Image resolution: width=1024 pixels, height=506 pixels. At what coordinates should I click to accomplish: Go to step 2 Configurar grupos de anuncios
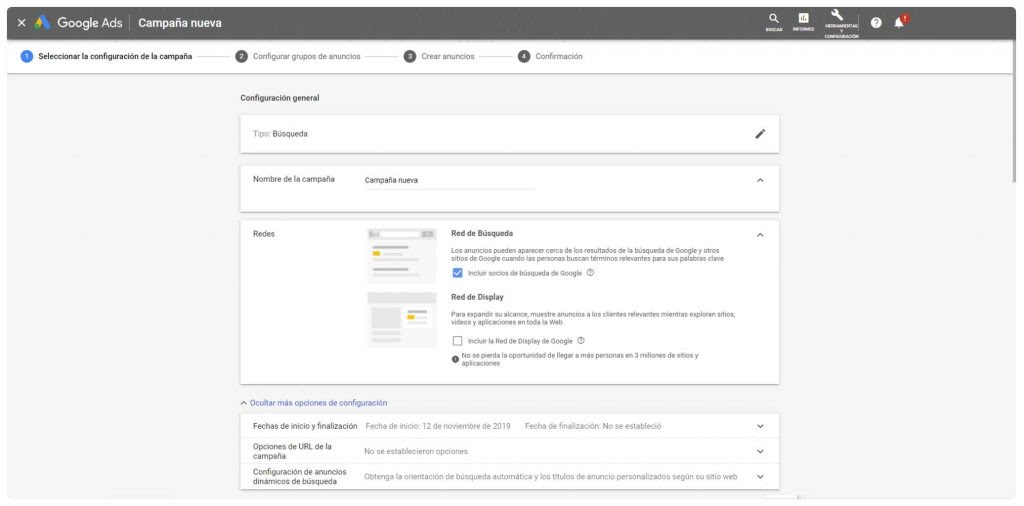click(x=298, y=57)
